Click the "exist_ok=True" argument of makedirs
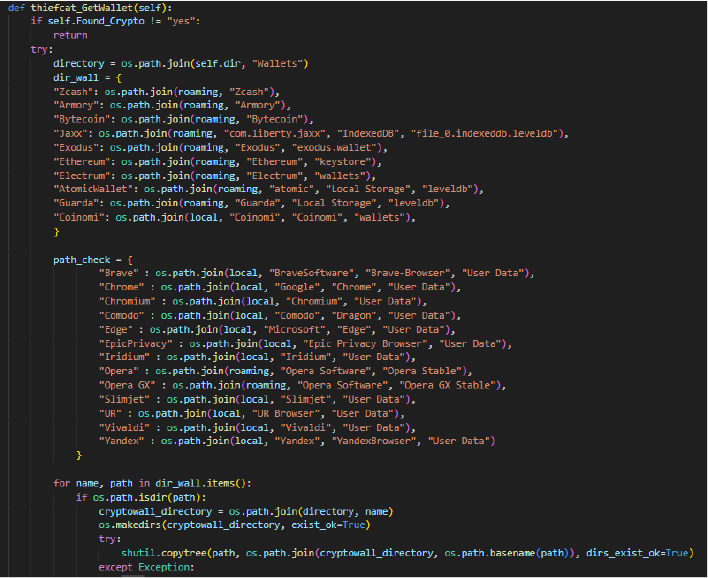The width and height of the screenshot is (708, 578). pyautogui.click(x=331, y=525)
